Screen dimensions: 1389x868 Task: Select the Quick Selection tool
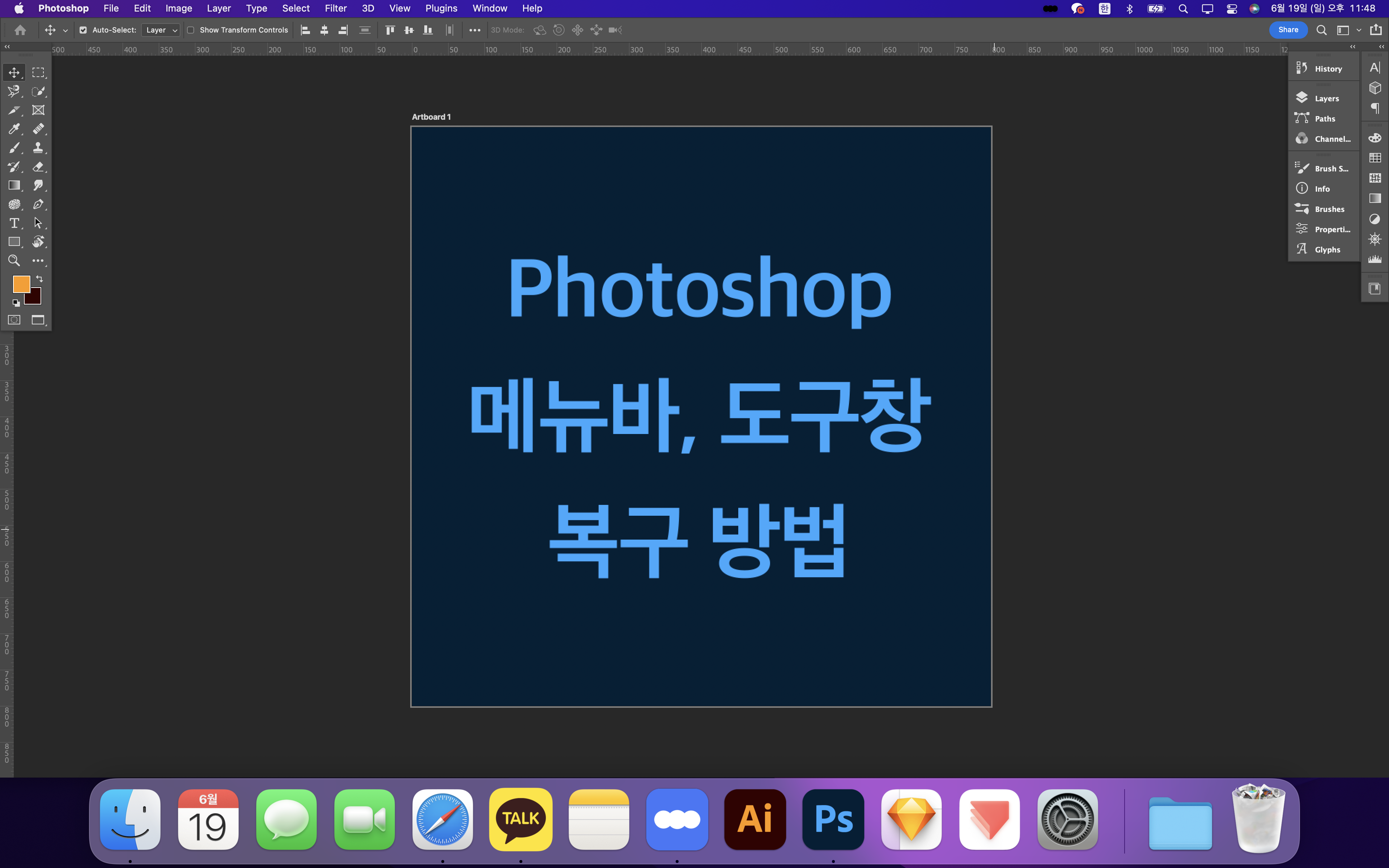pos(38,91)
